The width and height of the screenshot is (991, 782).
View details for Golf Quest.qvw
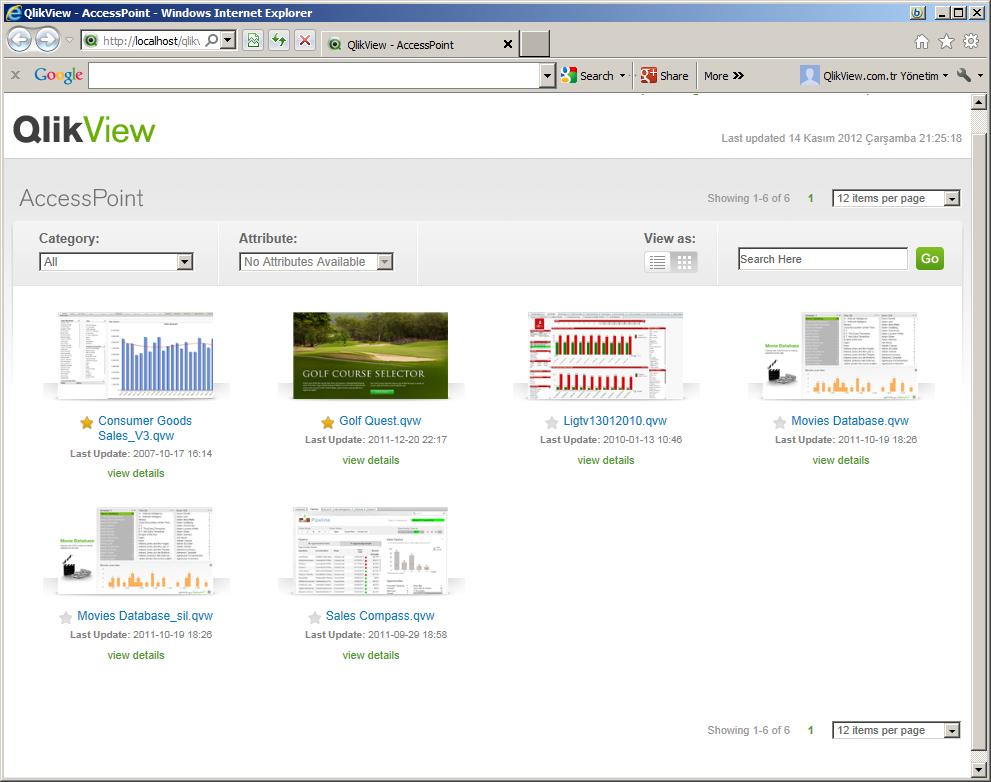coord(371,460)
